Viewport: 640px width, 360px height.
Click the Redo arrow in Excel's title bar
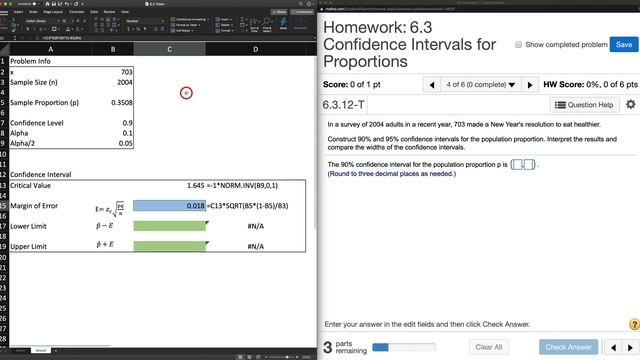[76, 4]
